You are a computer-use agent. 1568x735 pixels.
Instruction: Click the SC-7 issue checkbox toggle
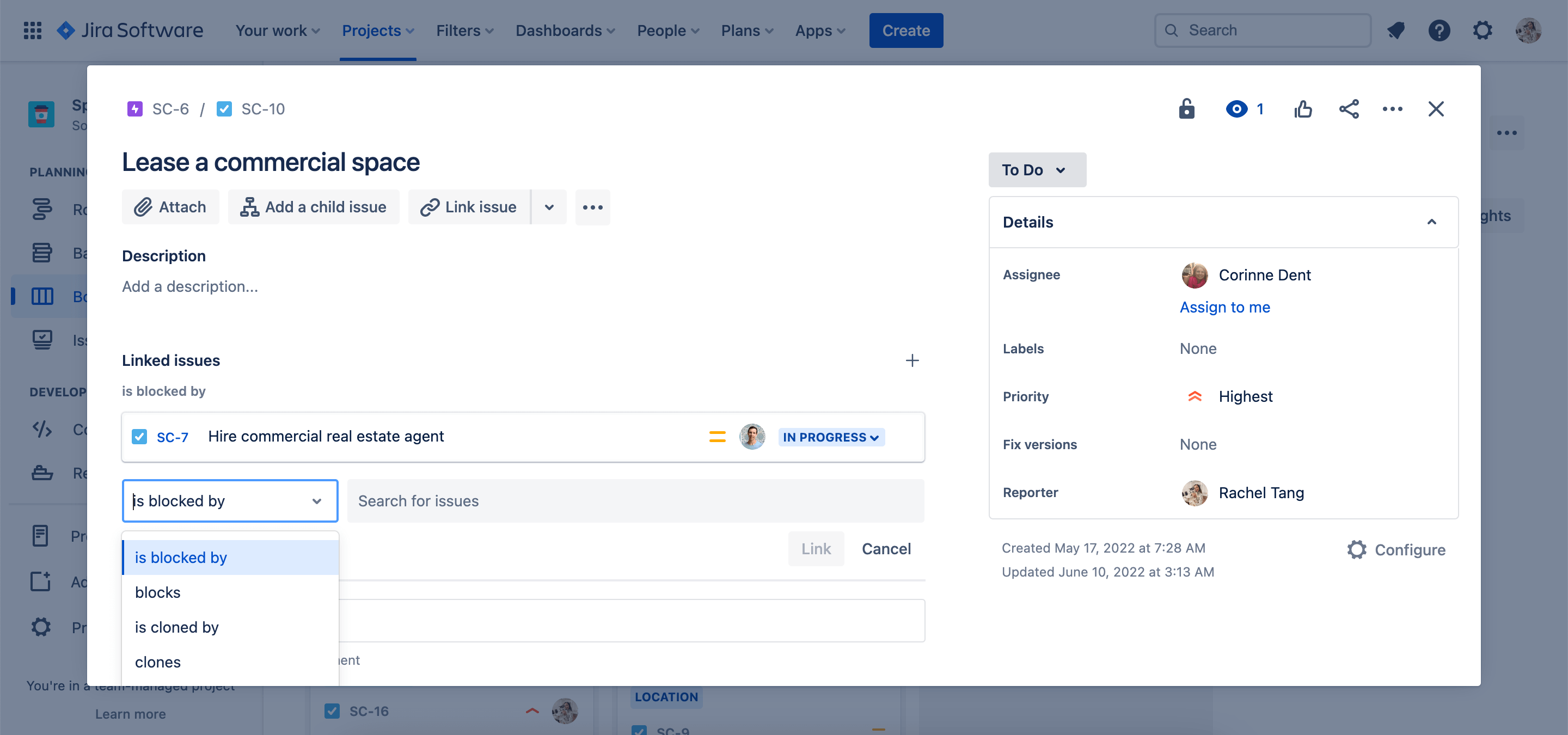[x=140, y=436]
